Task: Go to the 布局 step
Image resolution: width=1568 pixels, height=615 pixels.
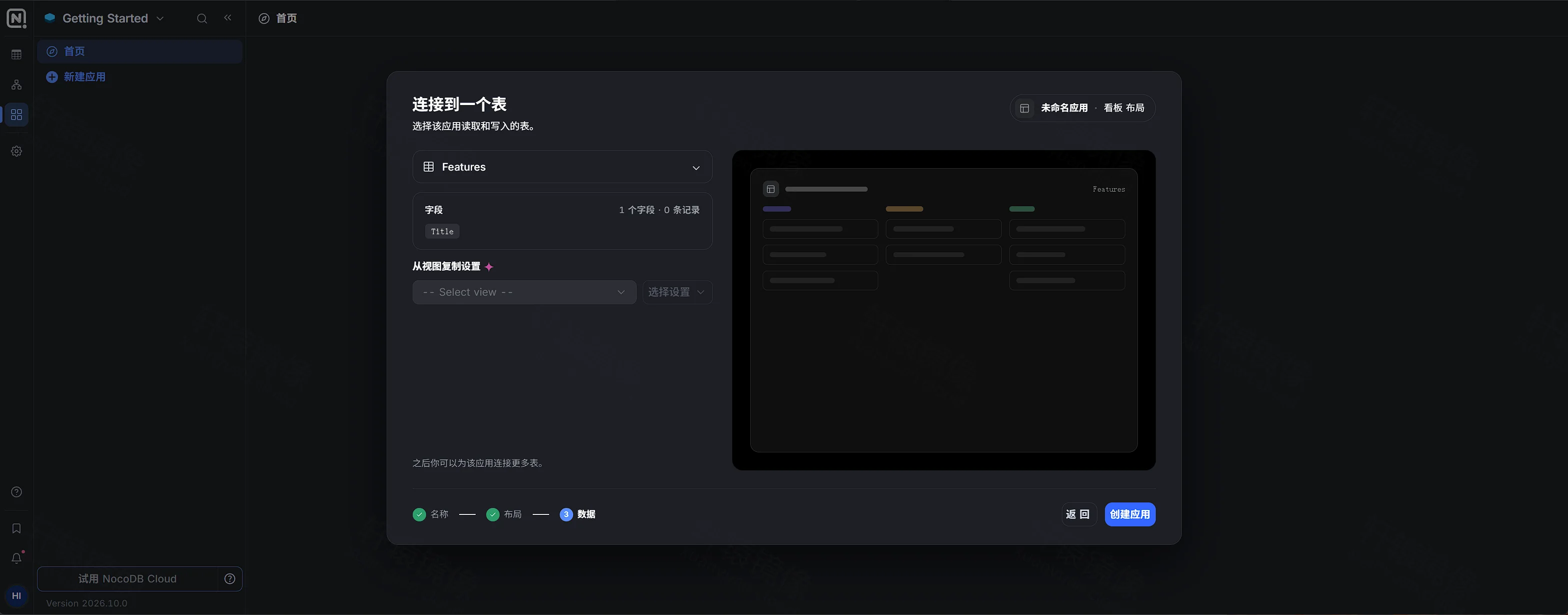Action: point(504,514)
